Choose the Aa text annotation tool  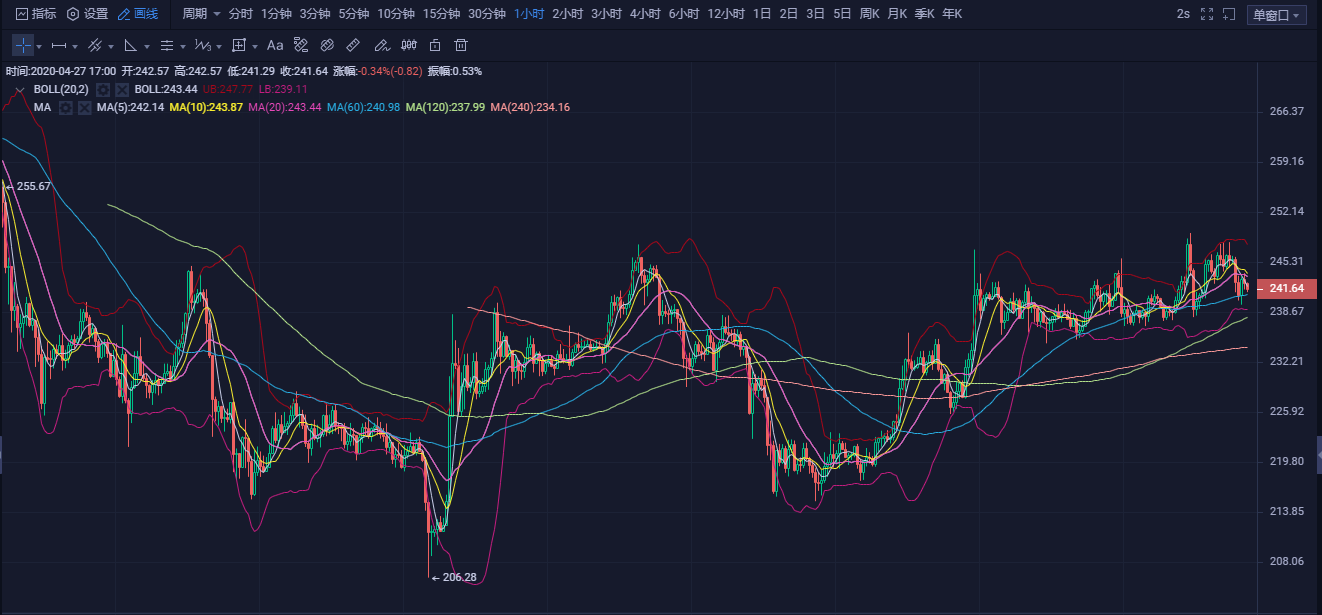[x=275, y=45]
